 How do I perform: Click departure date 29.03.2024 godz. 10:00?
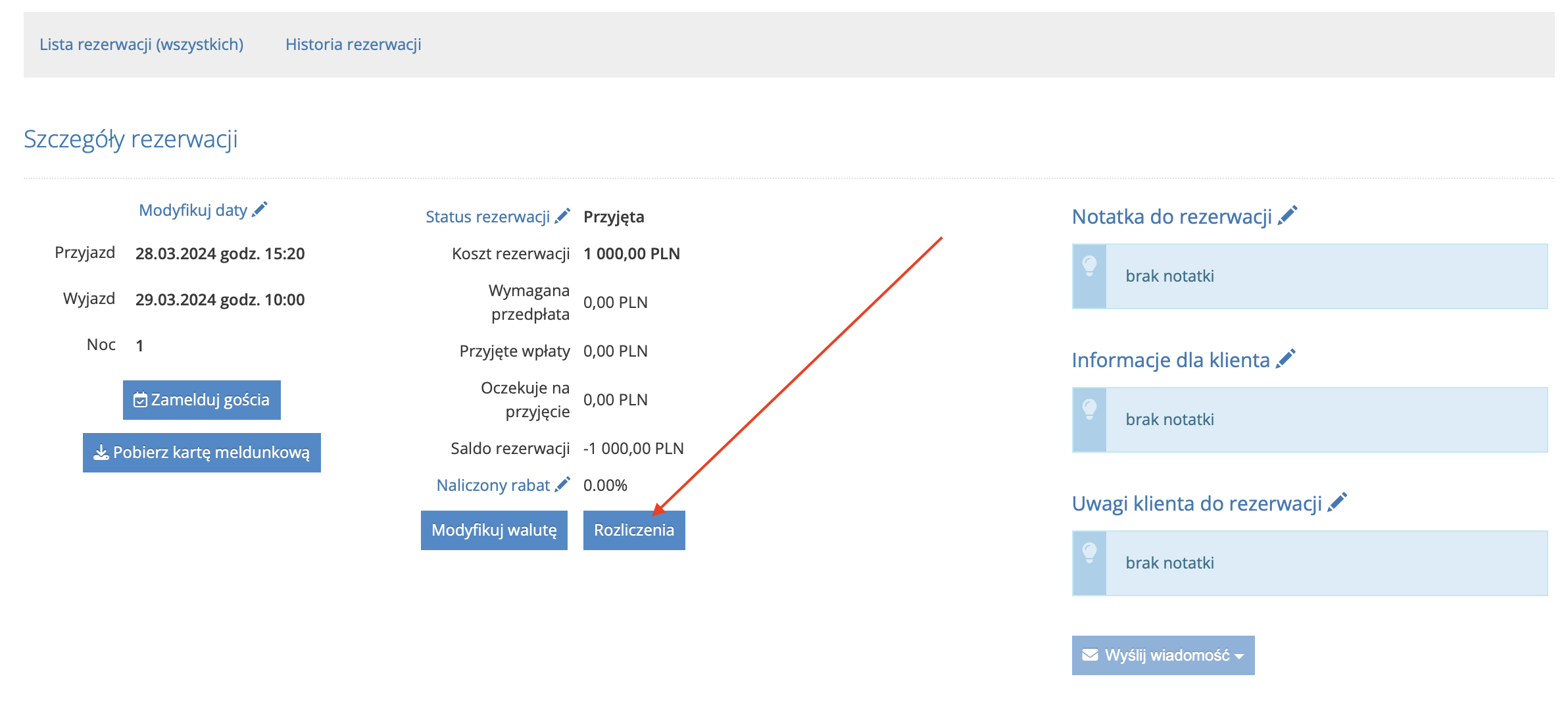pos(220,299)
